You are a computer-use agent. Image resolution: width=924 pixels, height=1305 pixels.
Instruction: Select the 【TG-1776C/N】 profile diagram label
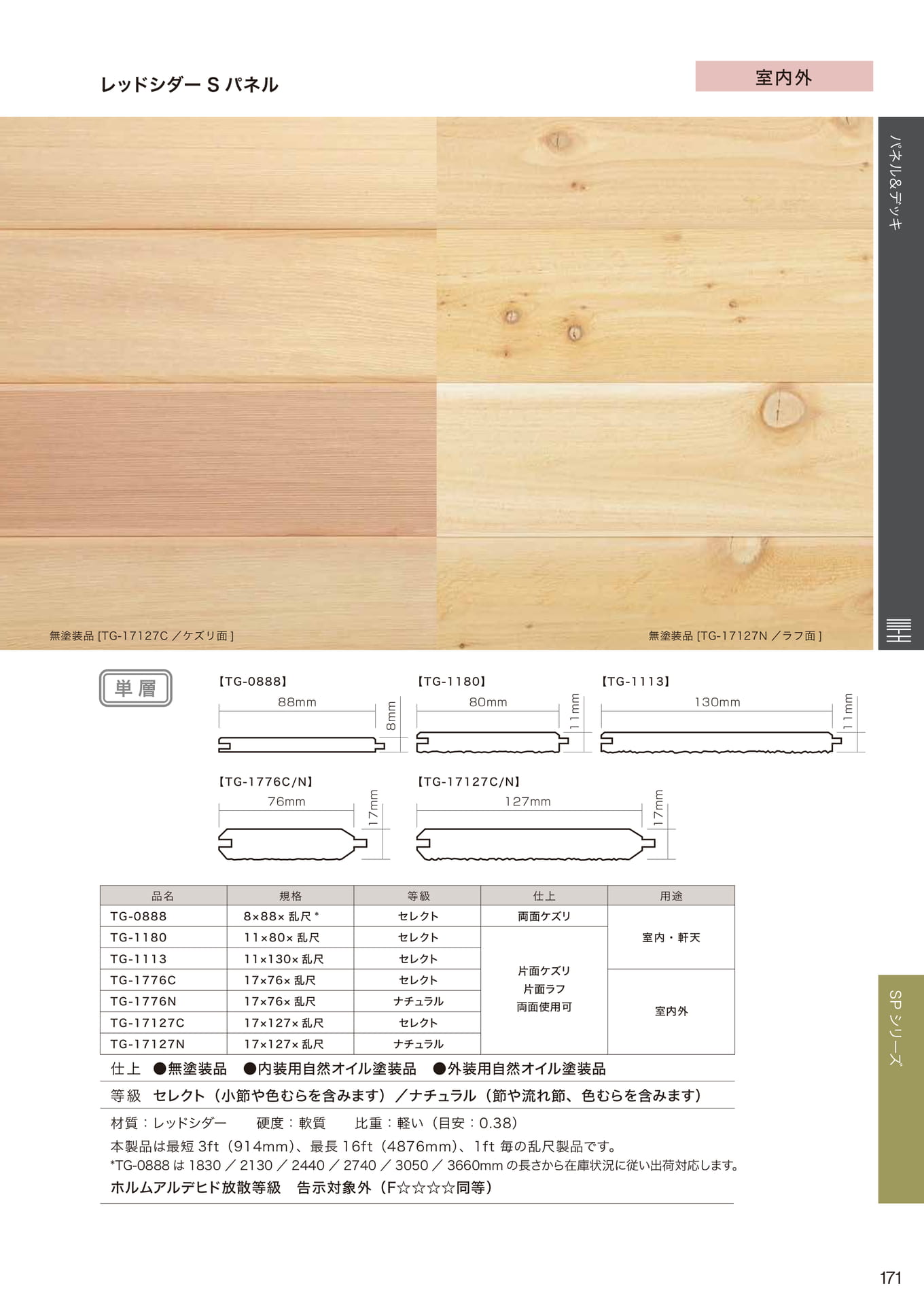266,782
